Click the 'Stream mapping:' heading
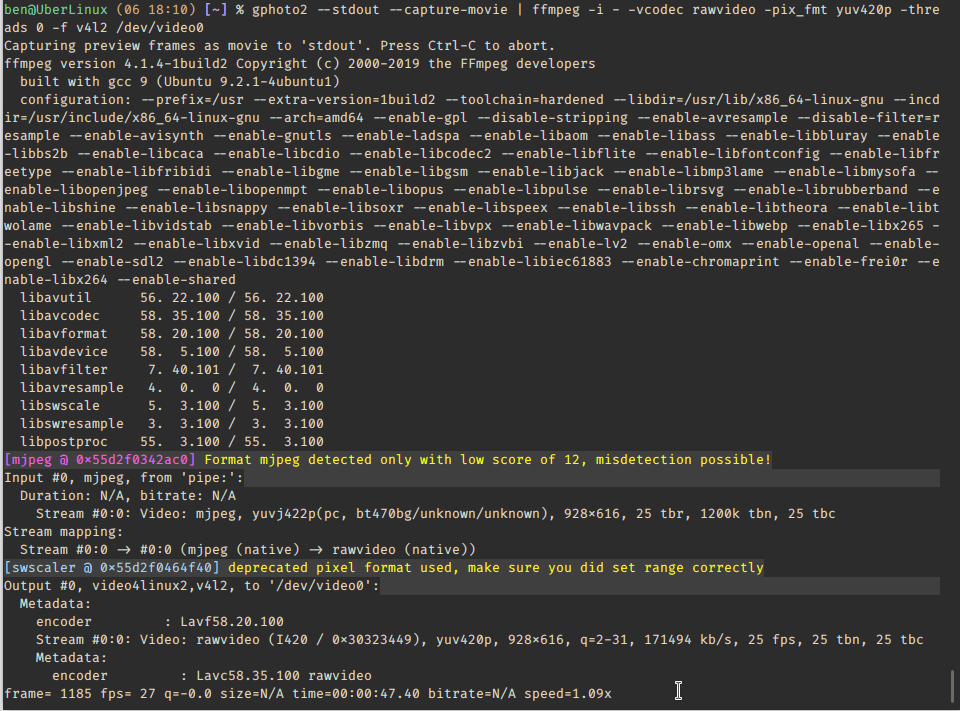 [x=64, y=532]
